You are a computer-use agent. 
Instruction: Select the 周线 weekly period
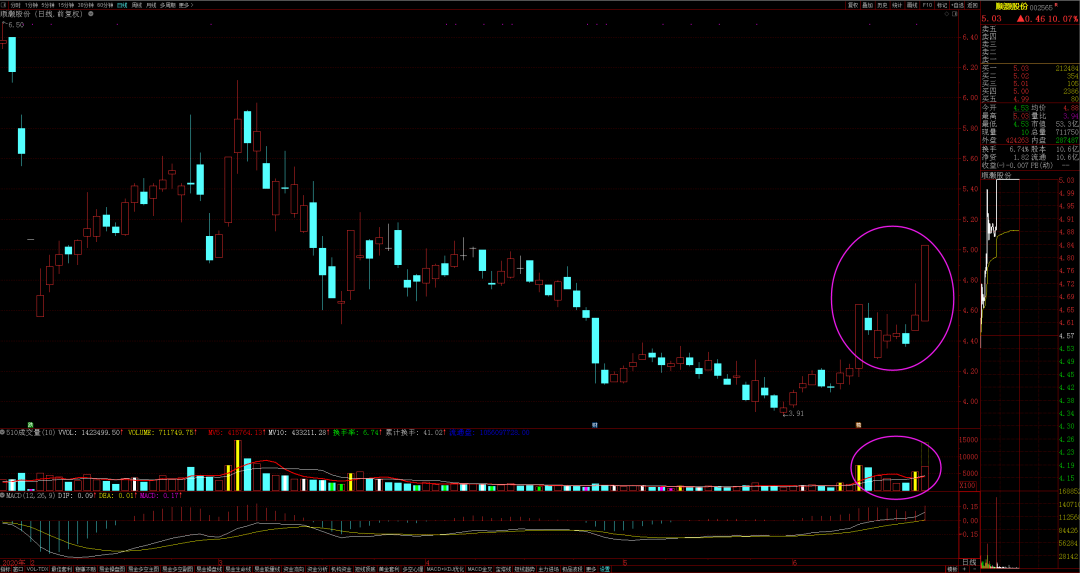point(136,5)
